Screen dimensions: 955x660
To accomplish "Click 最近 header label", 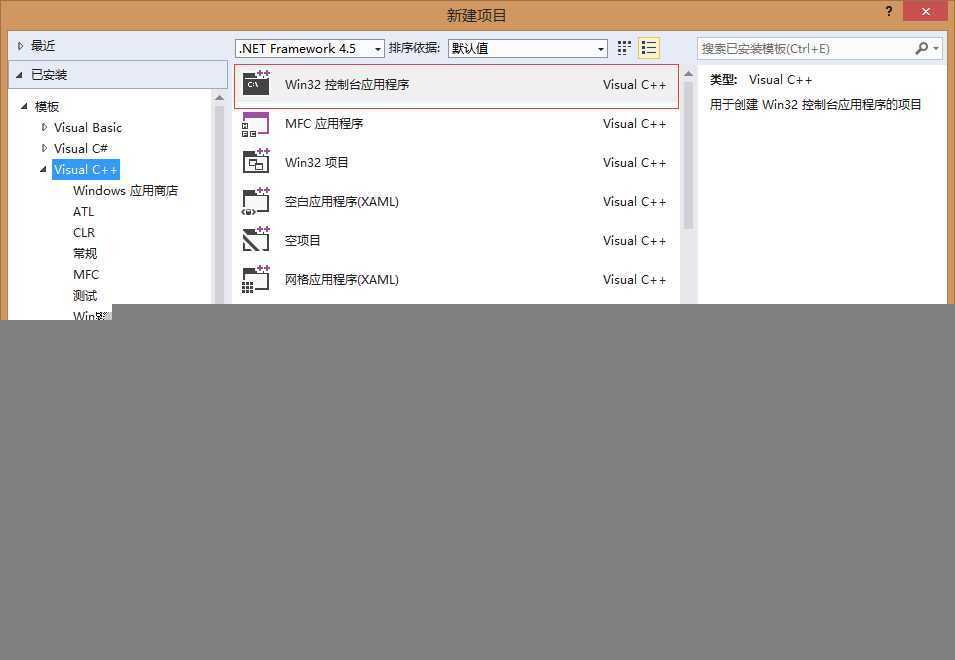I will pyautogui.click(x=43, y=46).
